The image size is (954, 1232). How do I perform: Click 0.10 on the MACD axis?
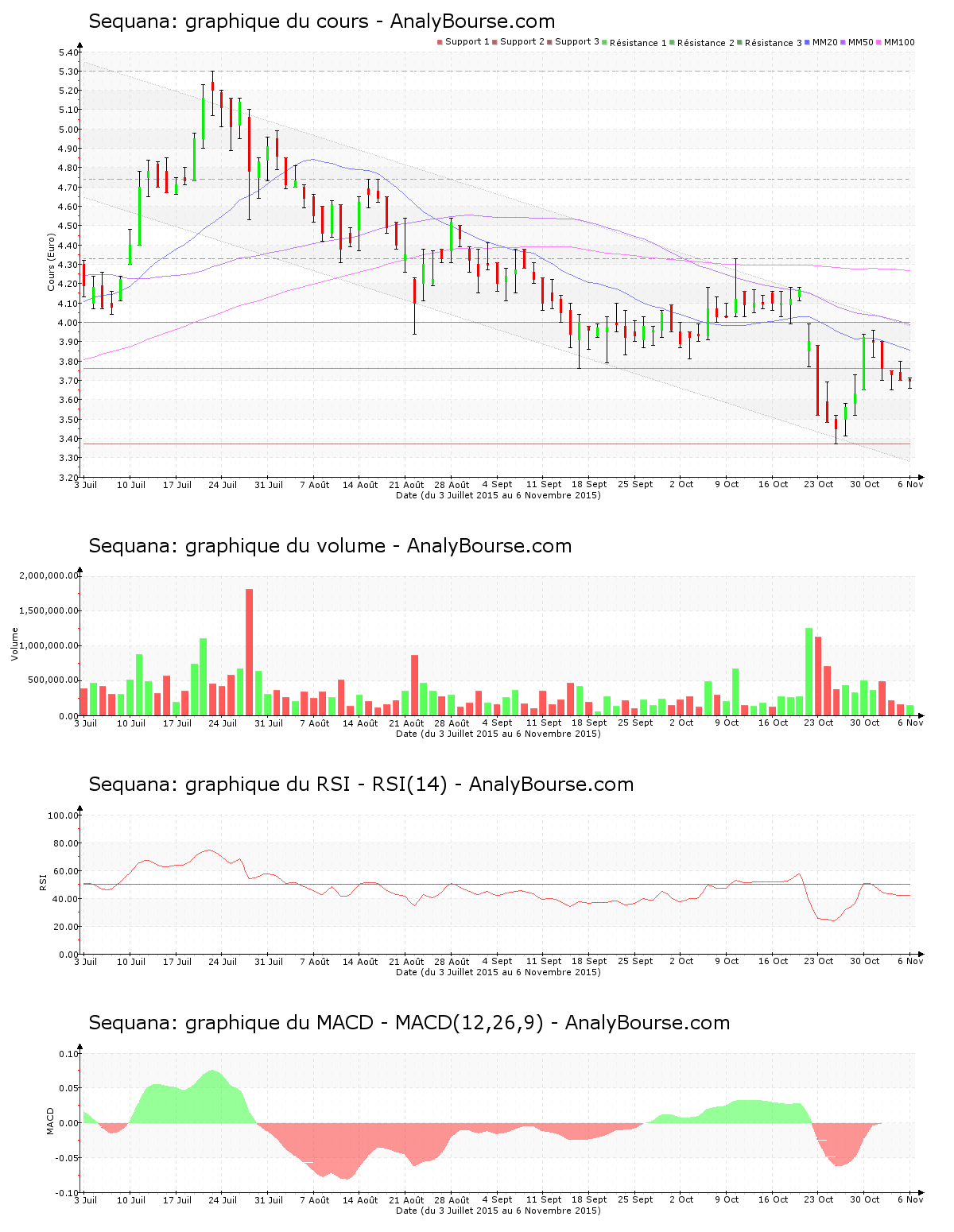click(x=68, y=1054)
